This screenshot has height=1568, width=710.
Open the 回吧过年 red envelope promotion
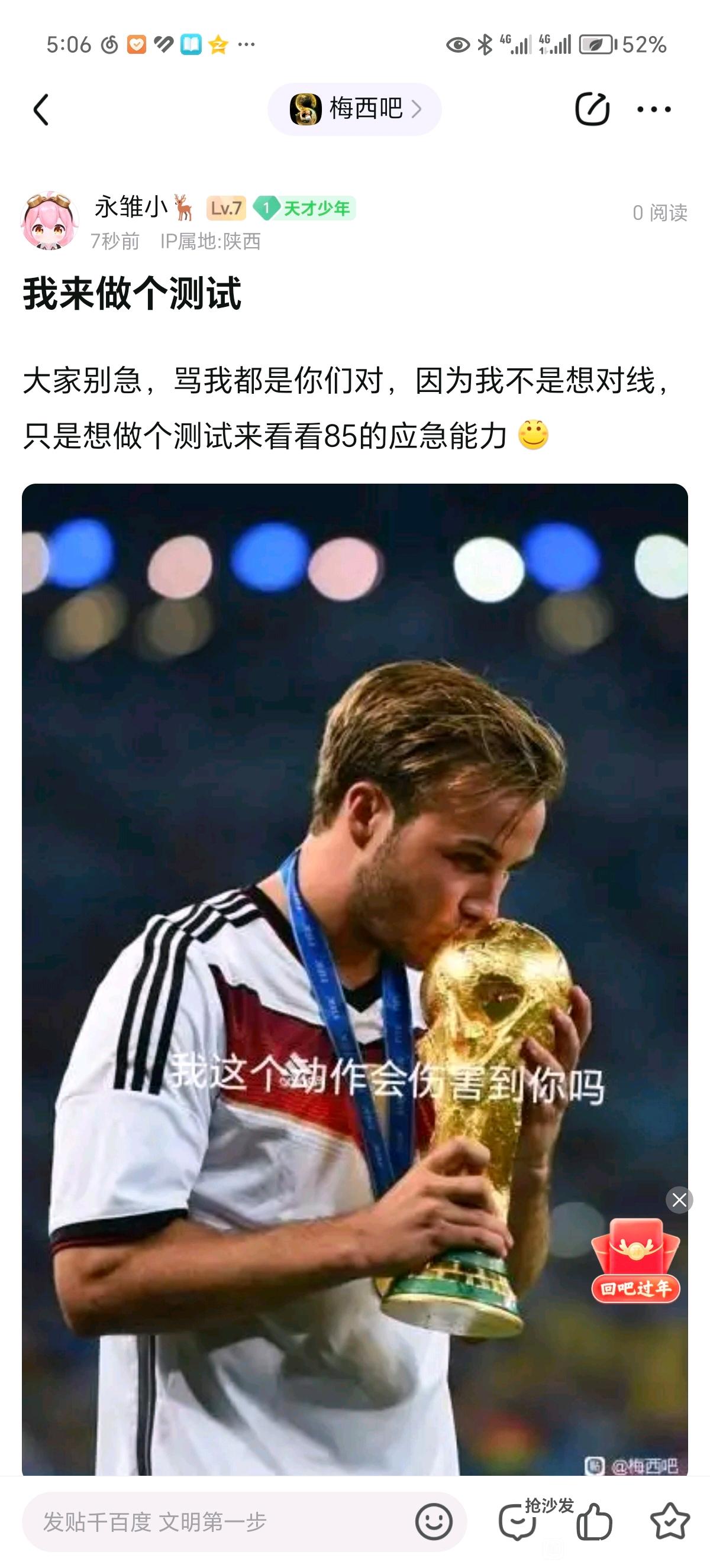pyautogui.click(x=635, y=1261)
